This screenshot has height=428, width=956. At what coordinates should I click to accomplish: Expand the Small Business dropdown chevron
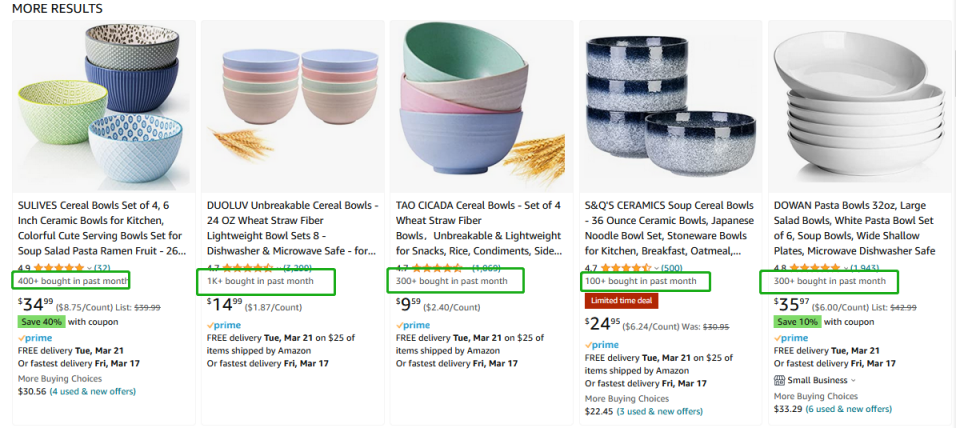coord(853,380)
